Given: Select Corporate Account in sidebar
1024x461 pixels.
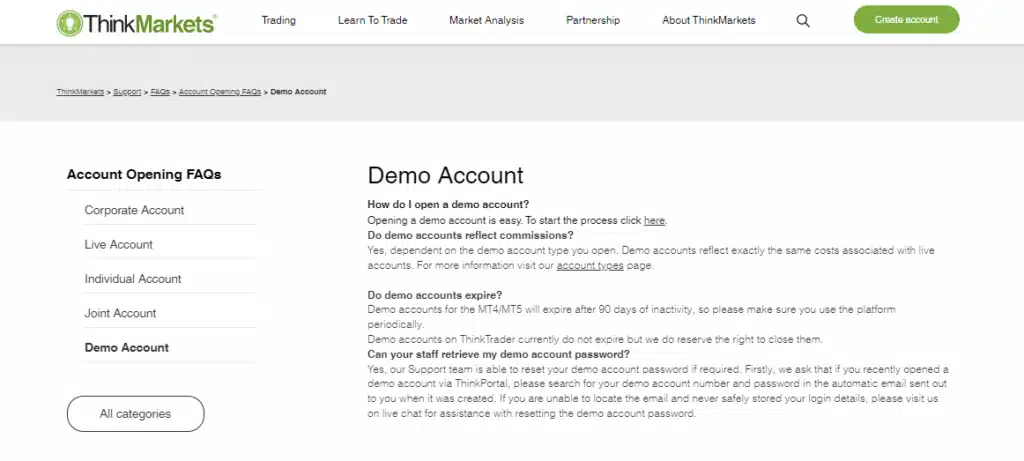Looking at the screenshot, I should 134,210.
